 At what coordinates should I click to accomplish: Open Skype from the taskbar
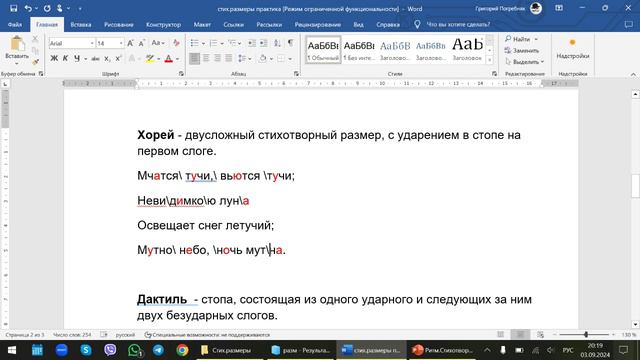click(x=86, y=350)
